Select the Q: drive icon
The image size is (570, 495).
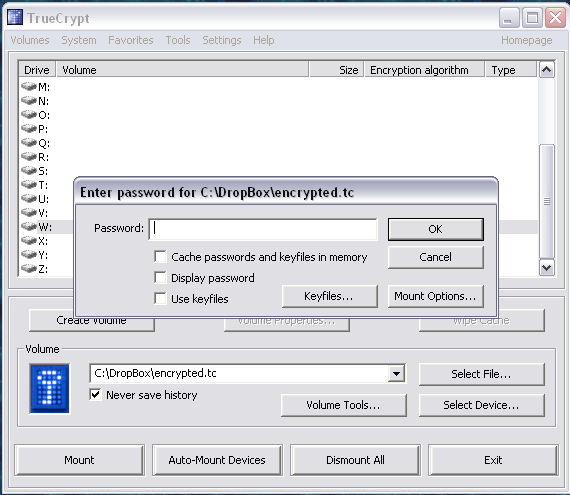pos(29,142)
